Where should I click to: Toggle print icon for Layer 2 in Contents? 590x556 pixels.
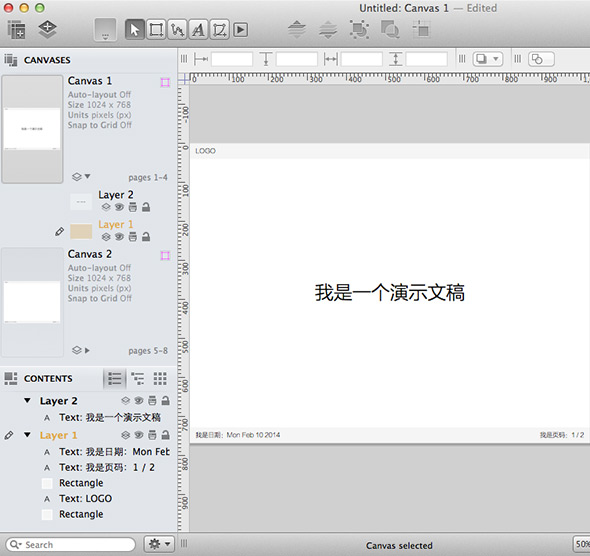point(152,401)
